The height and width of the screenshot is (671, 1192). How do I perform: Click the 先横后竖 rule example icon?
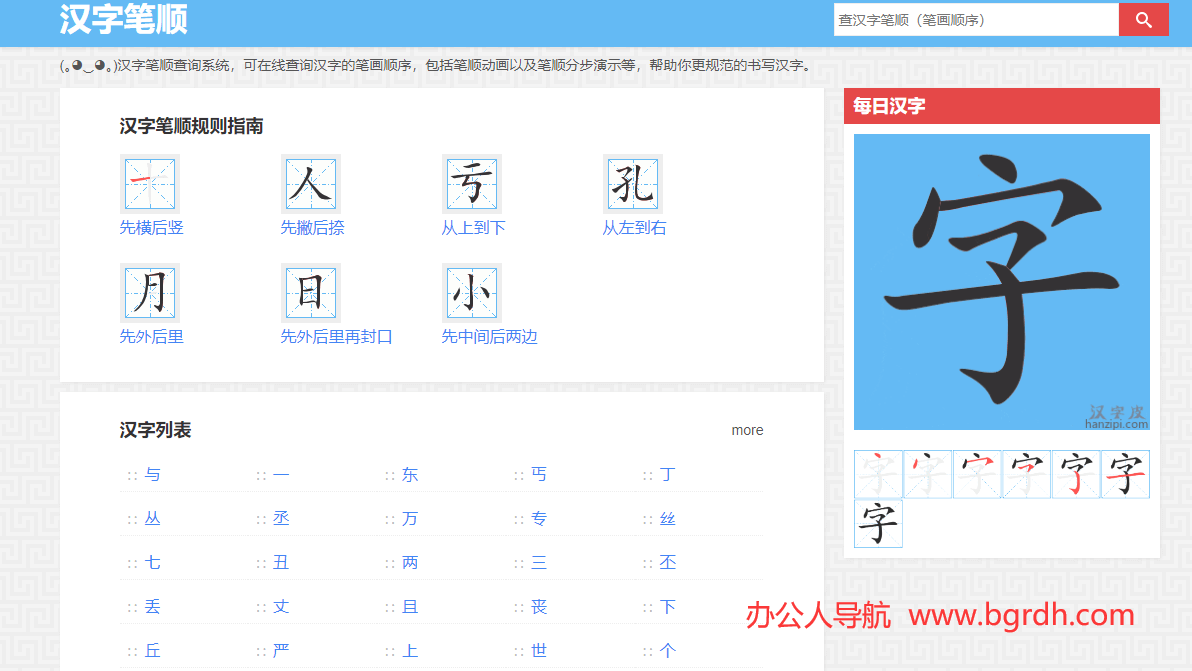point(149,183)
